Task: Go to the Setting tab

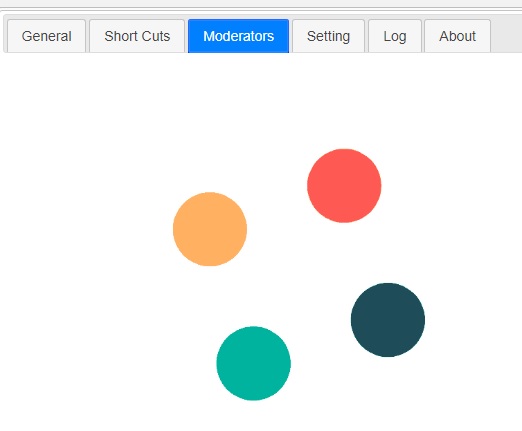Action: point(328,36)
